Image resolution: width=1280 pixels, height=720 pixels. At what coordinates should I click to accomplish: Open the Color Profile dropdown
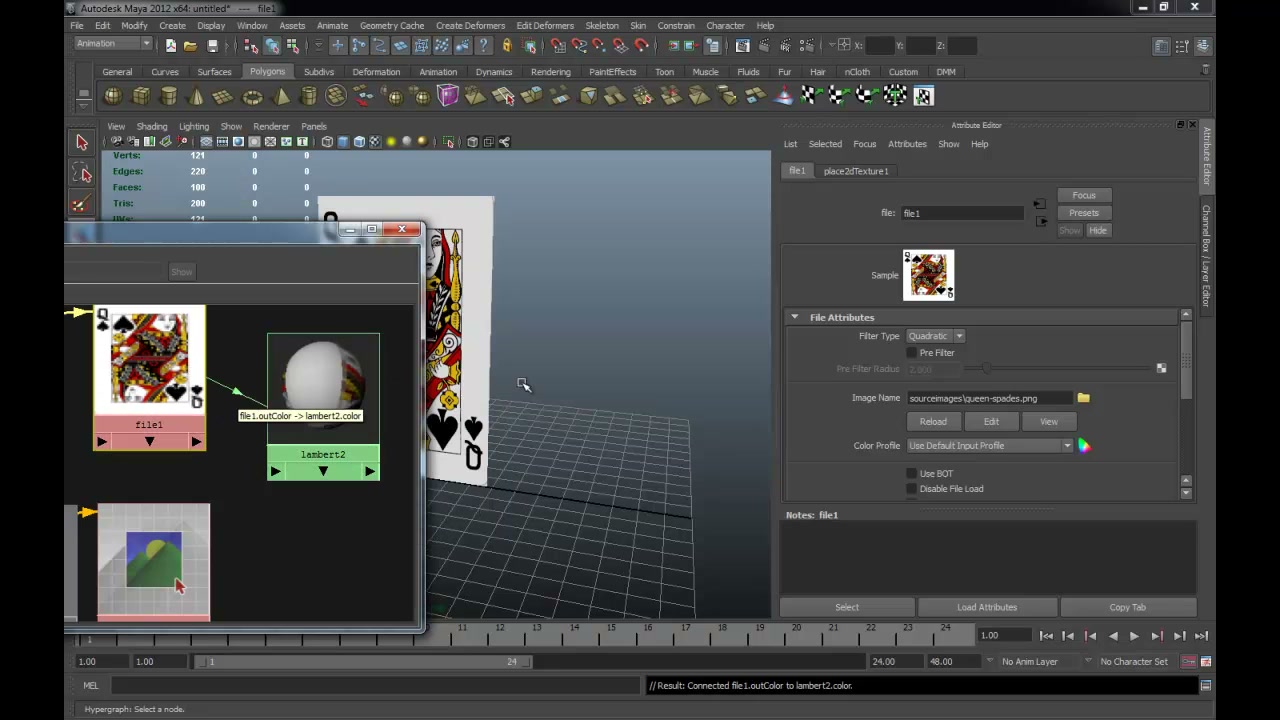989,446
